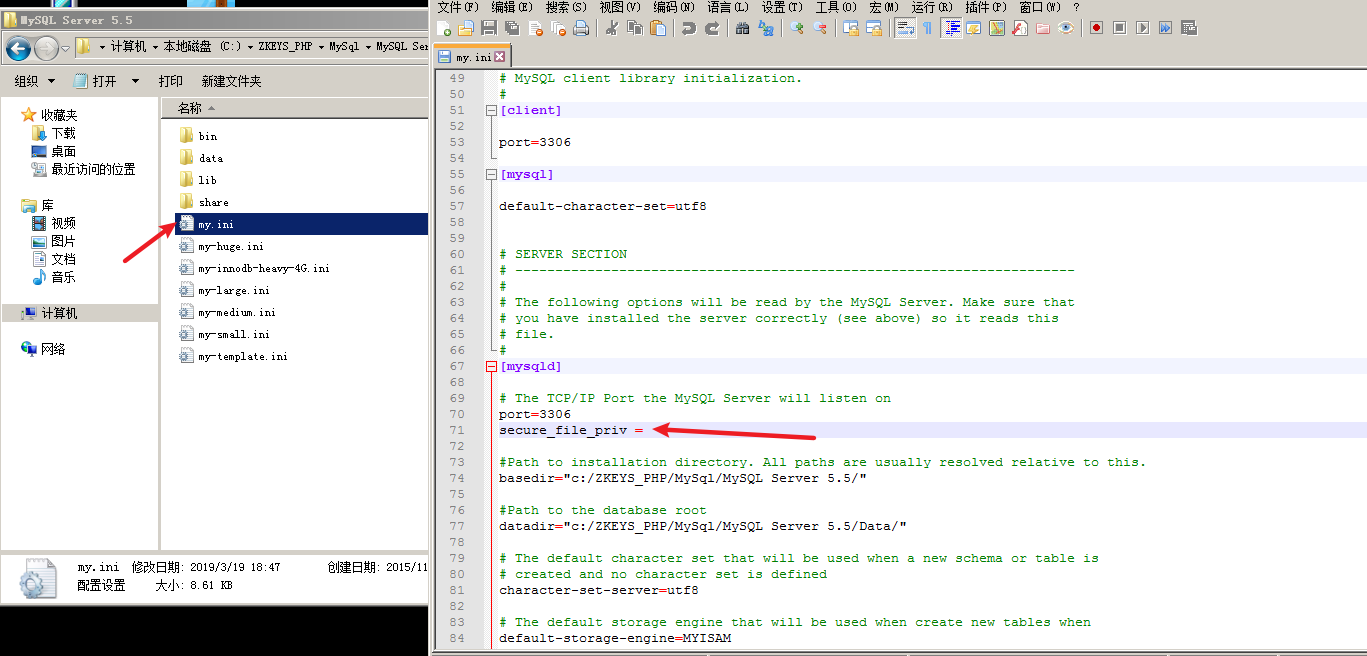Select the my.ini document tab
The height and width of the screenshot is (656, 1367).
[x=473, y=57]
